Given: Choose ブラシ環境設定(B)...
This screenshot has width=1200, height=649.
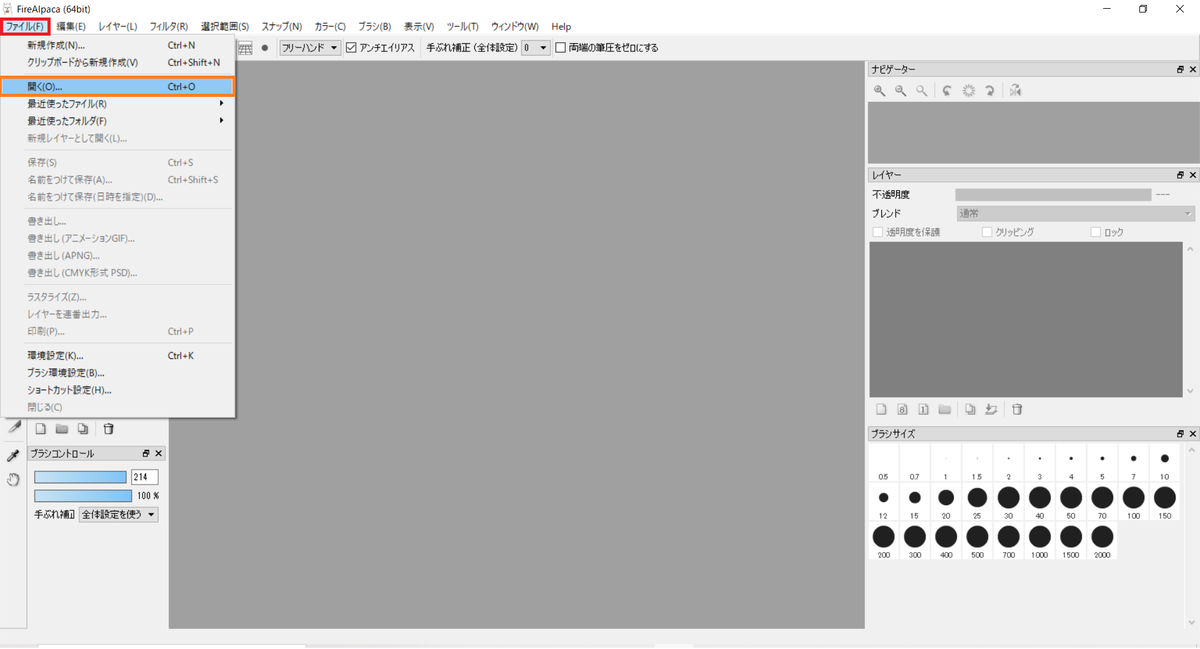Looking at the screenshot, I should tap(117, 372).
